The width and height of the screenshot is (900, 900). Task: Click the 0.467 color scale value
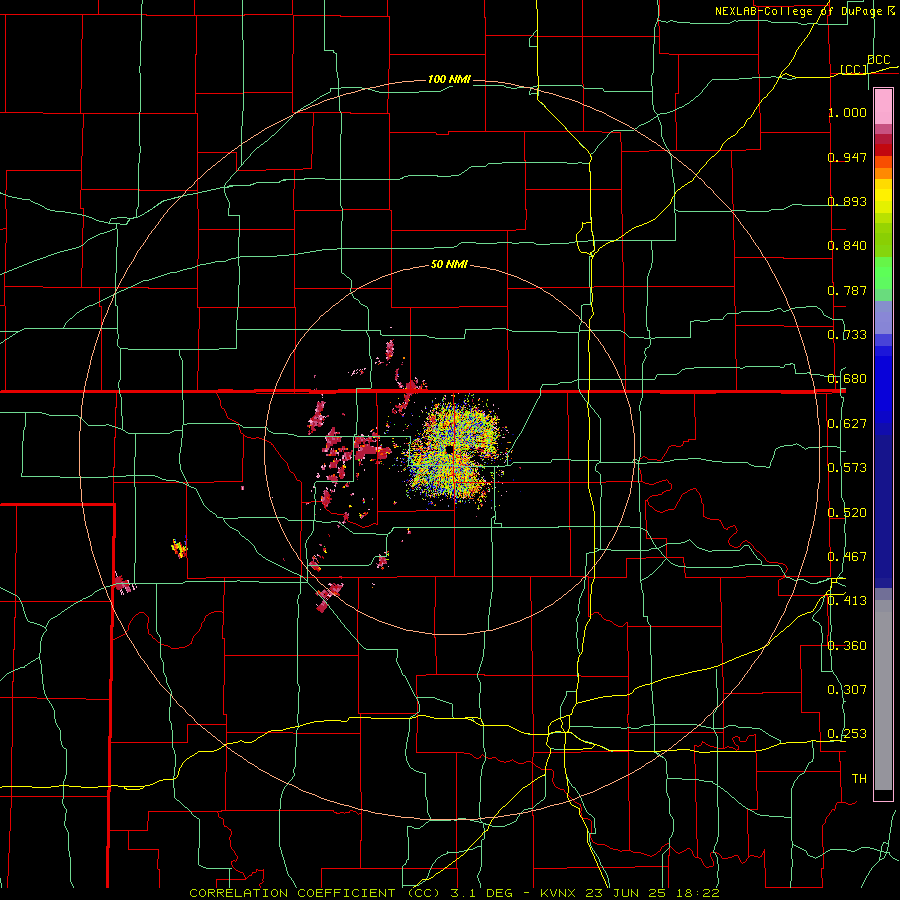click(x=847, y=557)
